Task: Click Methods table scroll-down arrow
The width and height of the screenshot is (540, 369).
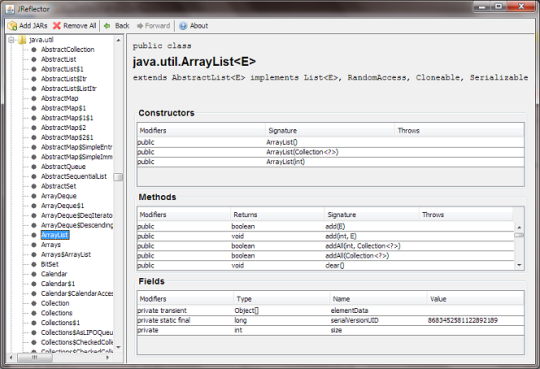Action: click(x=519, y=265)
